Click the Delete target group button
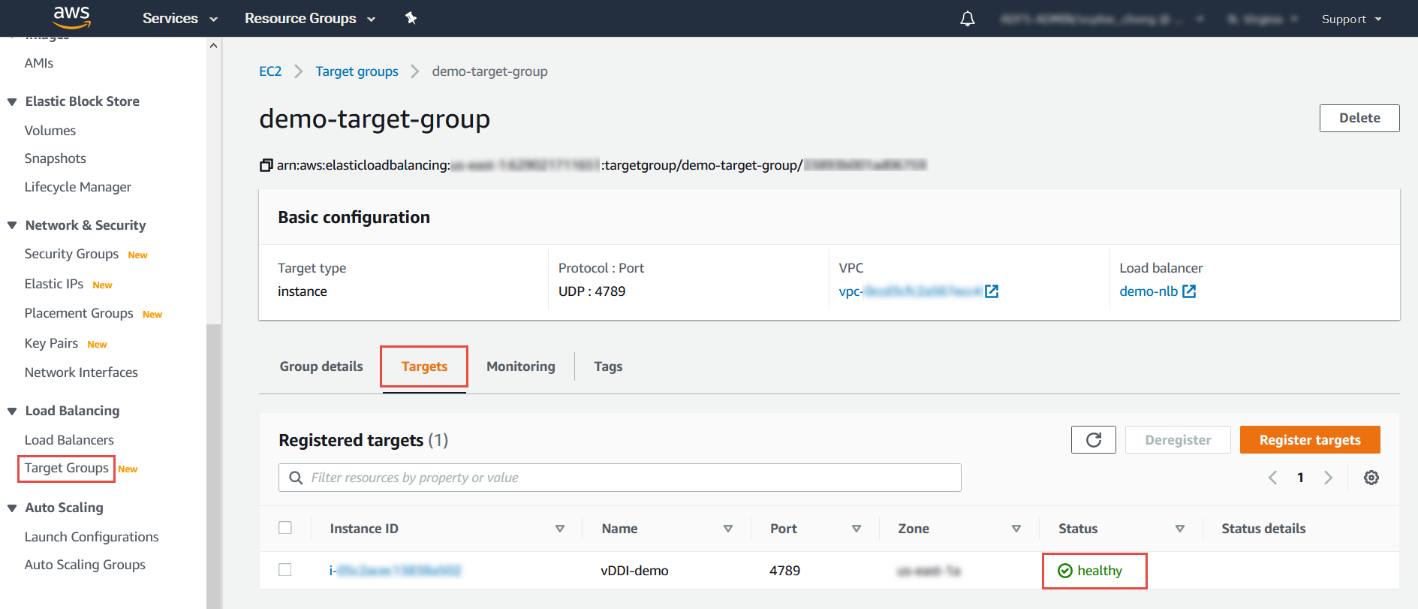Viewport: 1418px width, 609px height. click(1359, 118)
